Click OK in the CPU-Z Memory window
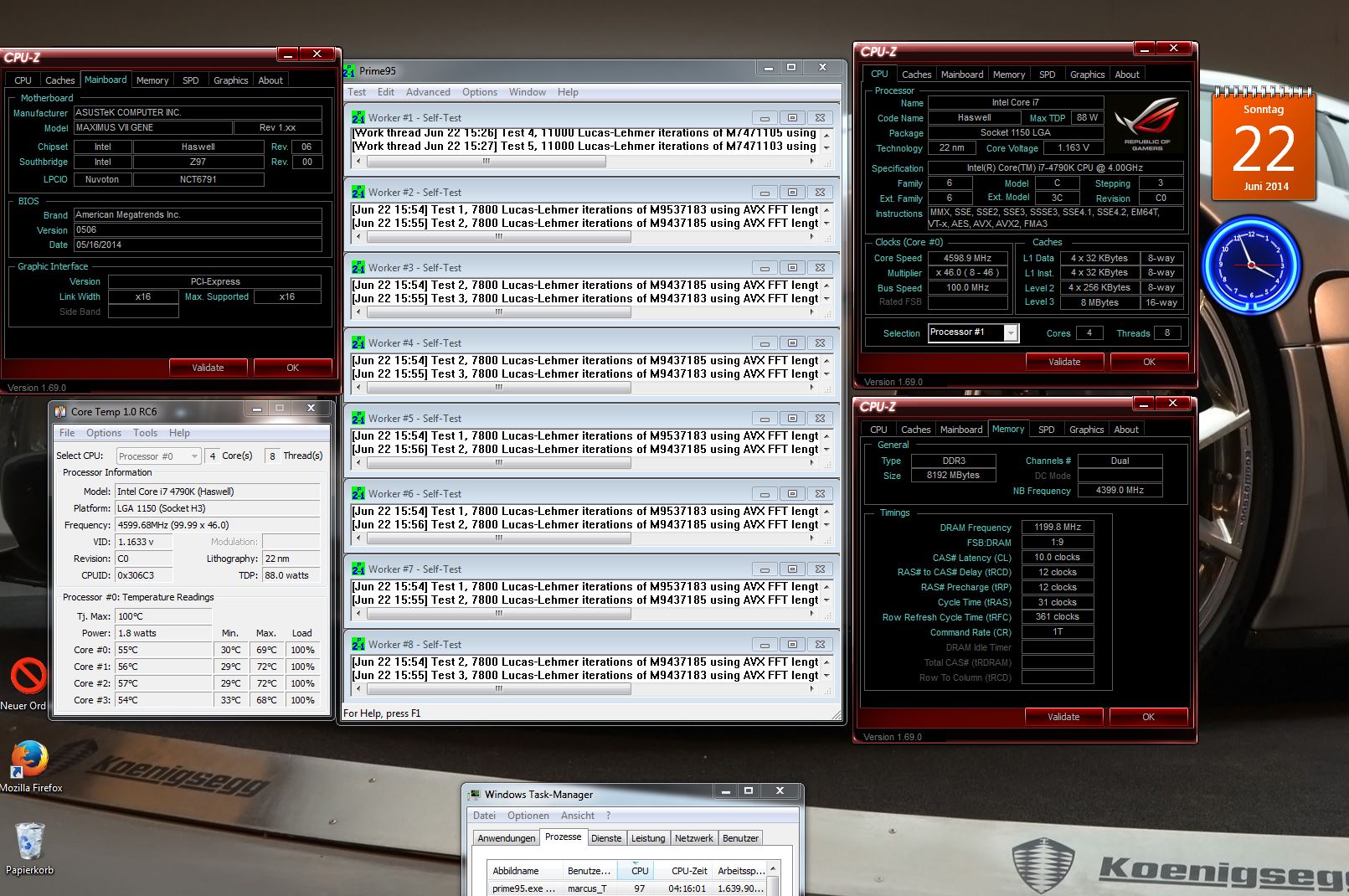Screen dimensions: 1349x896 click(1148, 717)
